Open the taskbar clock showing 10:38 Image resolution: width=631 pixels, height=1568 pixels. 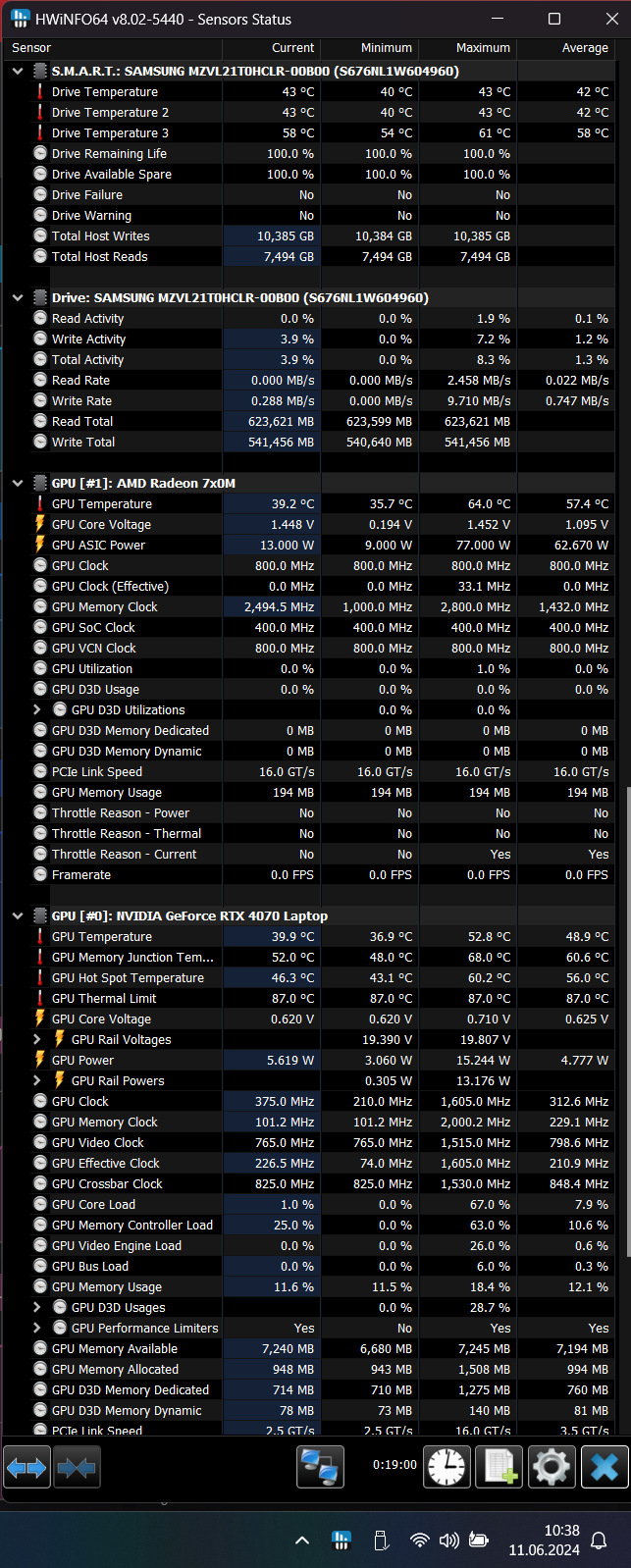[545, 1541]
